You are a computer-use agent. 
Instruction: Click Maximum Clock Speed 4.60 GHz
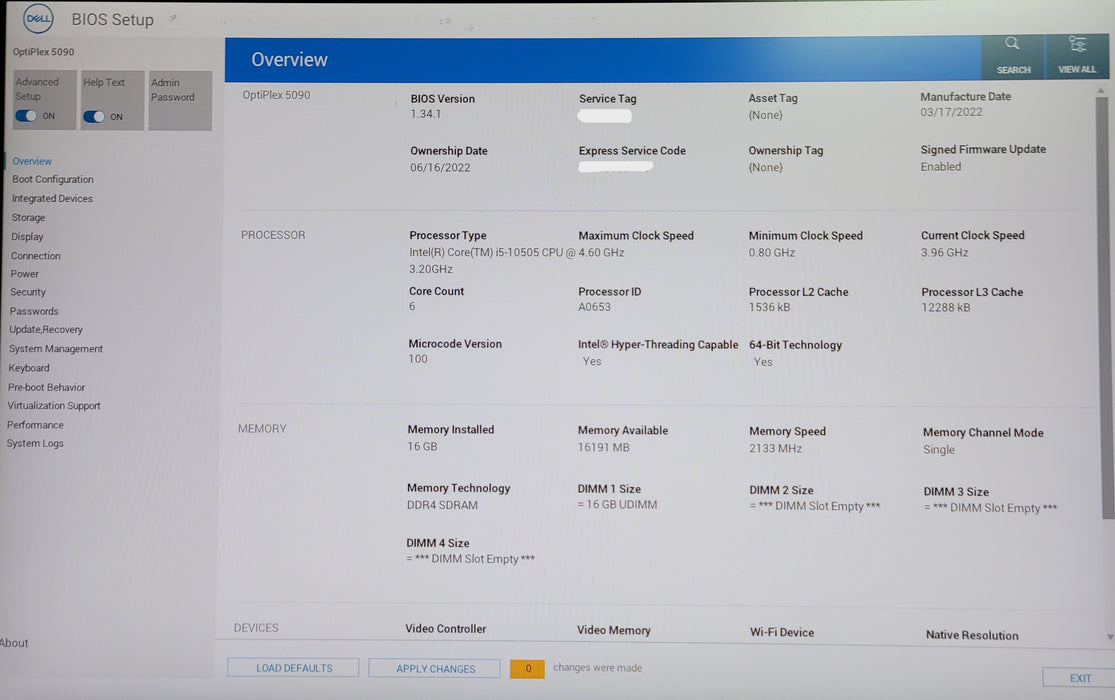tap(601, 253)
